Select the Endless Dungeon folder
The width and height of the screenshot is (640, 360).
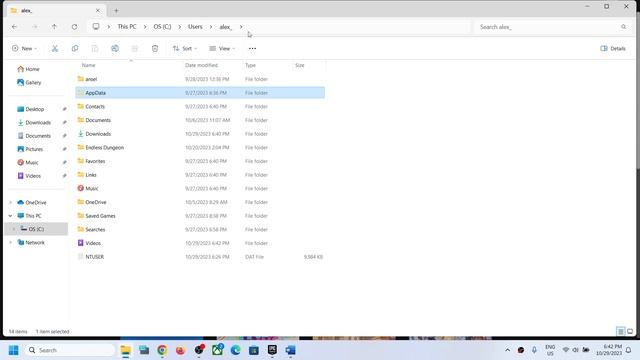(104, 147)
